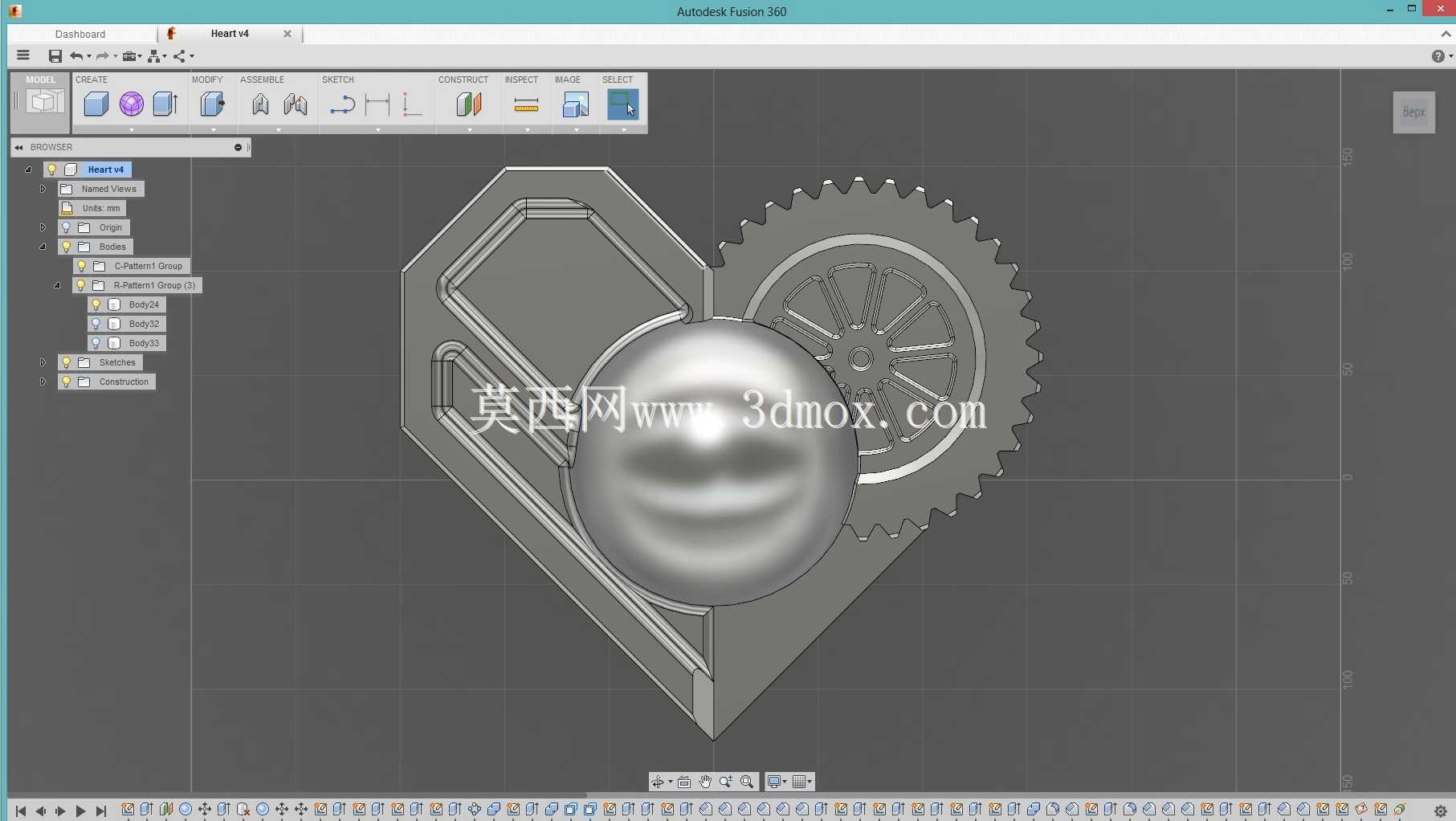Image resolution: width=1456 pixels, height=821 pixels.
Task: Expand the Named Views node
Action: (43, 189)
